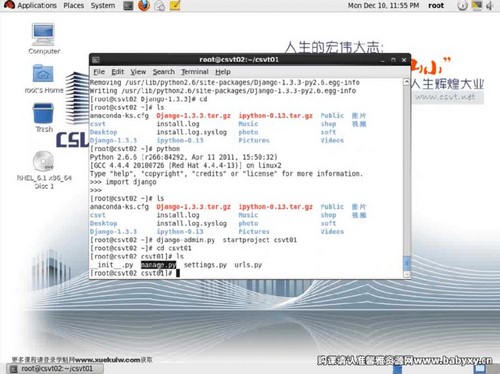Open the terminal window menu icon in titlebar
Image resolution: width=500 pixels, height=374 pixels.
coord(96,60)
